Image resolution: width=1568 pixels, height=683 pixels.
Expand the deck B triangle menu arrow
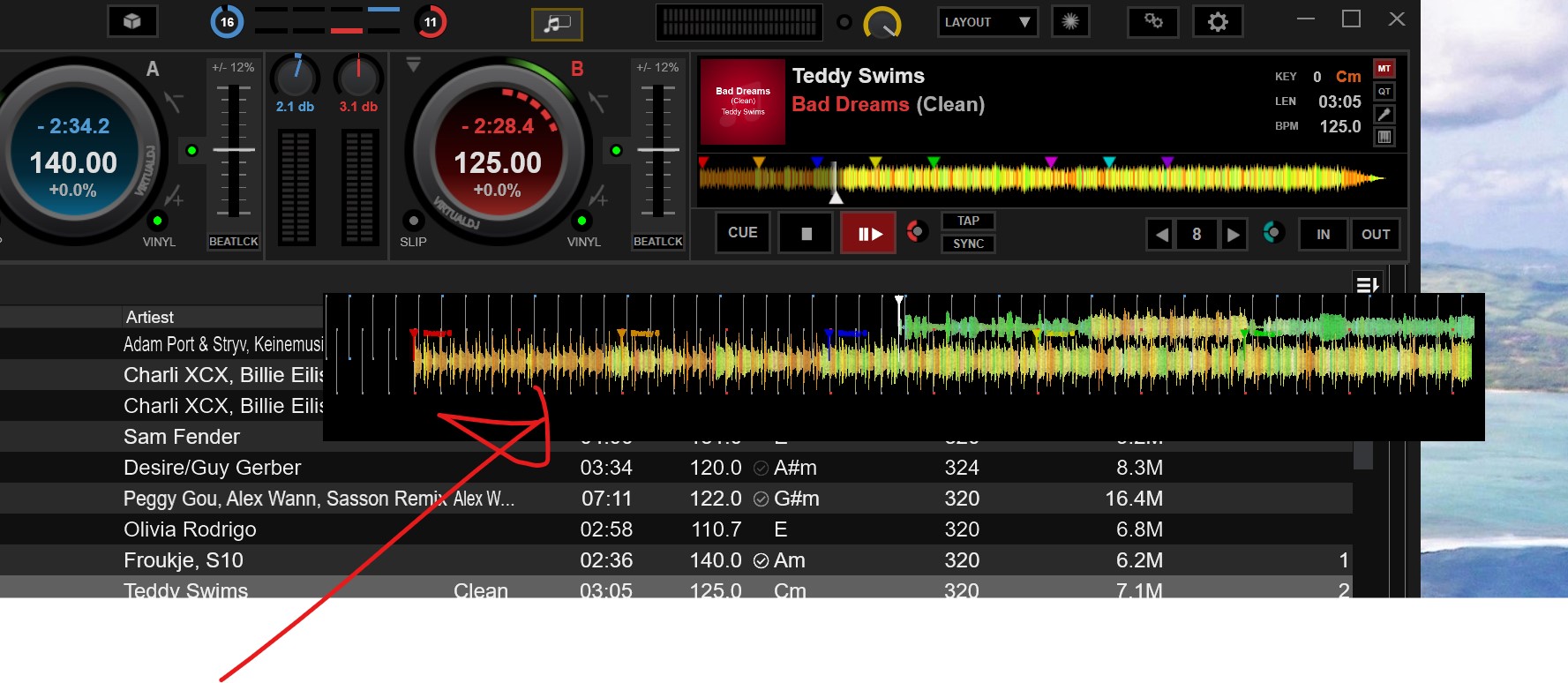pos(413,64)
